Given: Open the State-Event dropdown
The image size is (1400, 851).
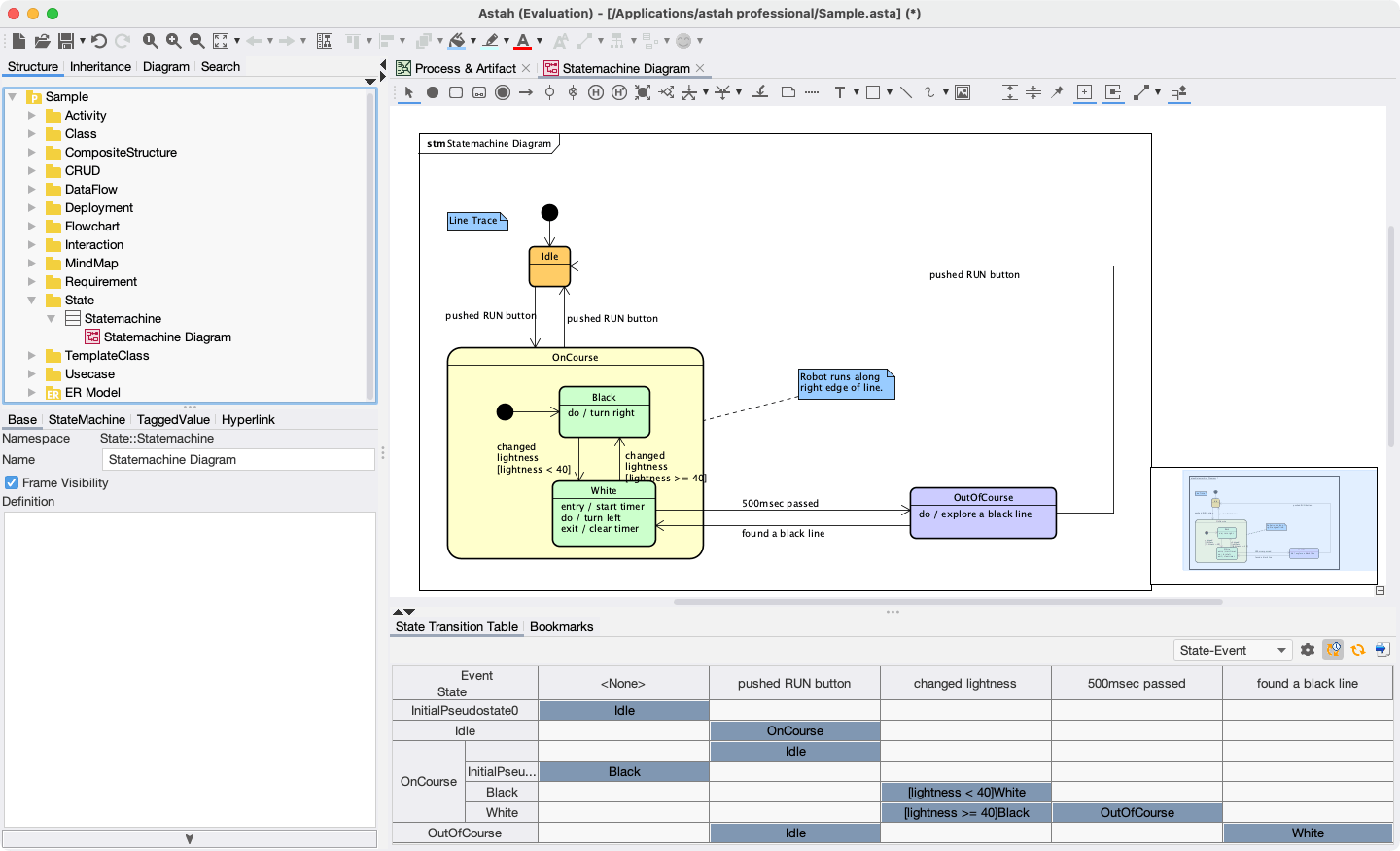Looking at the screenshot, I should (x=1232, y=651).
